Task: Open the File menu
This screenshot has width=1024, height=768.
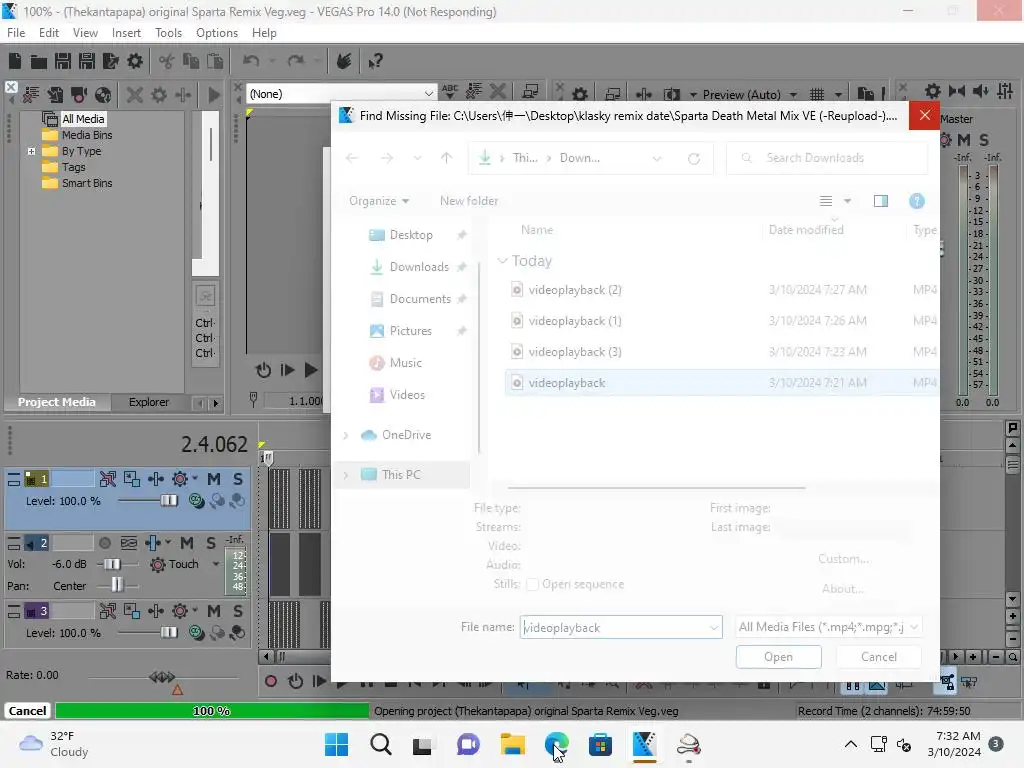Action: point(16,33)
